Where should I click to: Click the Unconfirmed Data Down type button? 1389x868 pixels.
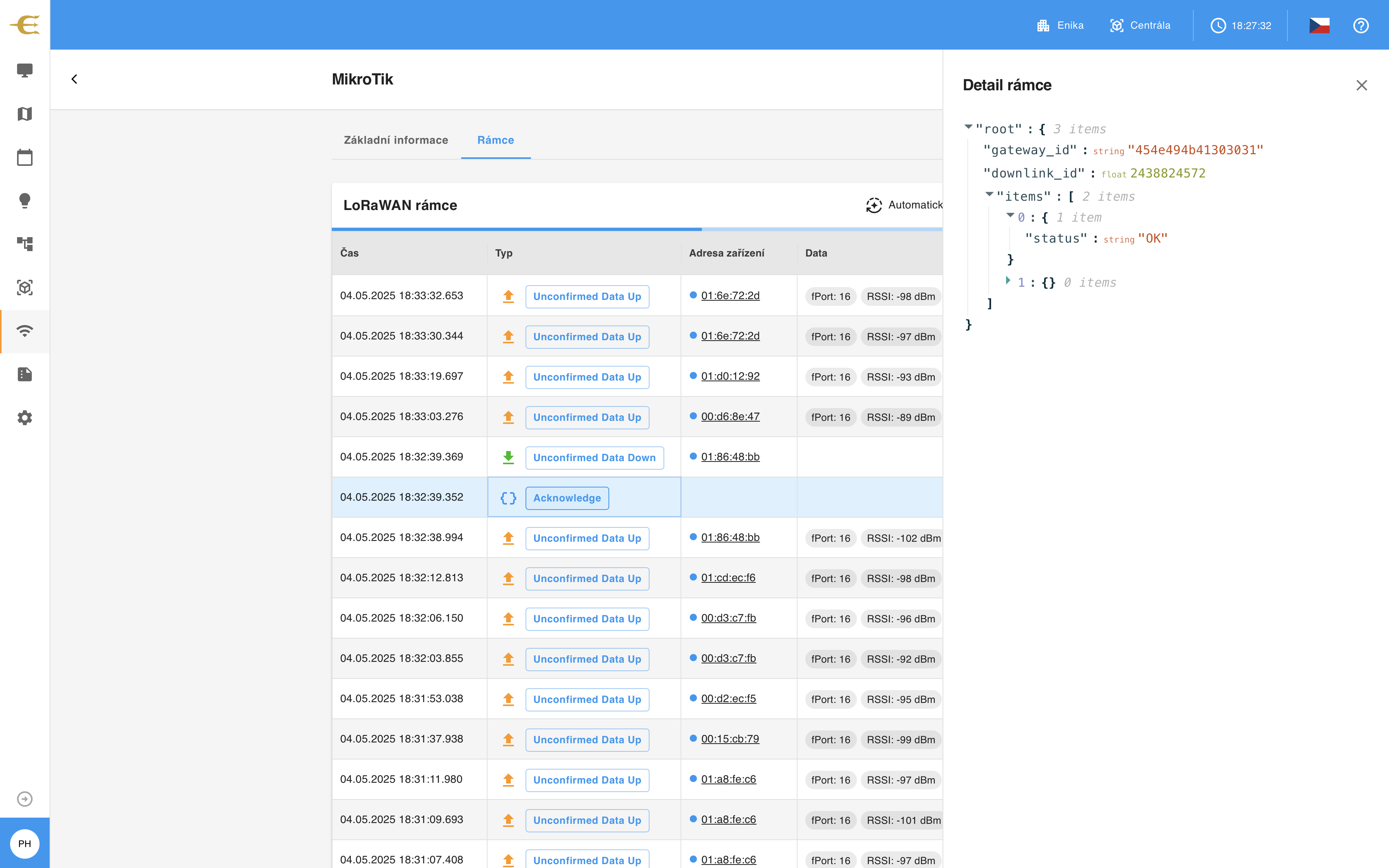[595, 458]
